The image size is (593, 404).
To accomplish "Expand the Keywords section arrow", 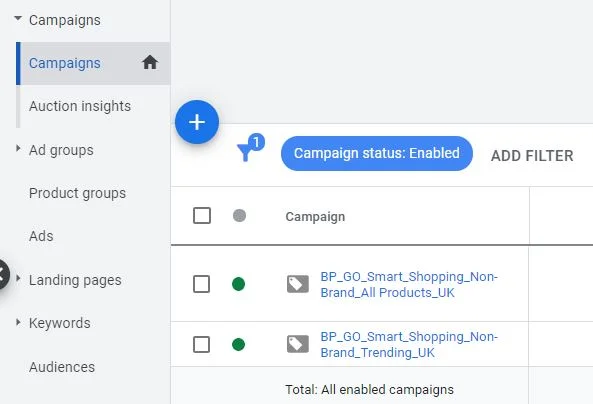I will coord(18,322).
